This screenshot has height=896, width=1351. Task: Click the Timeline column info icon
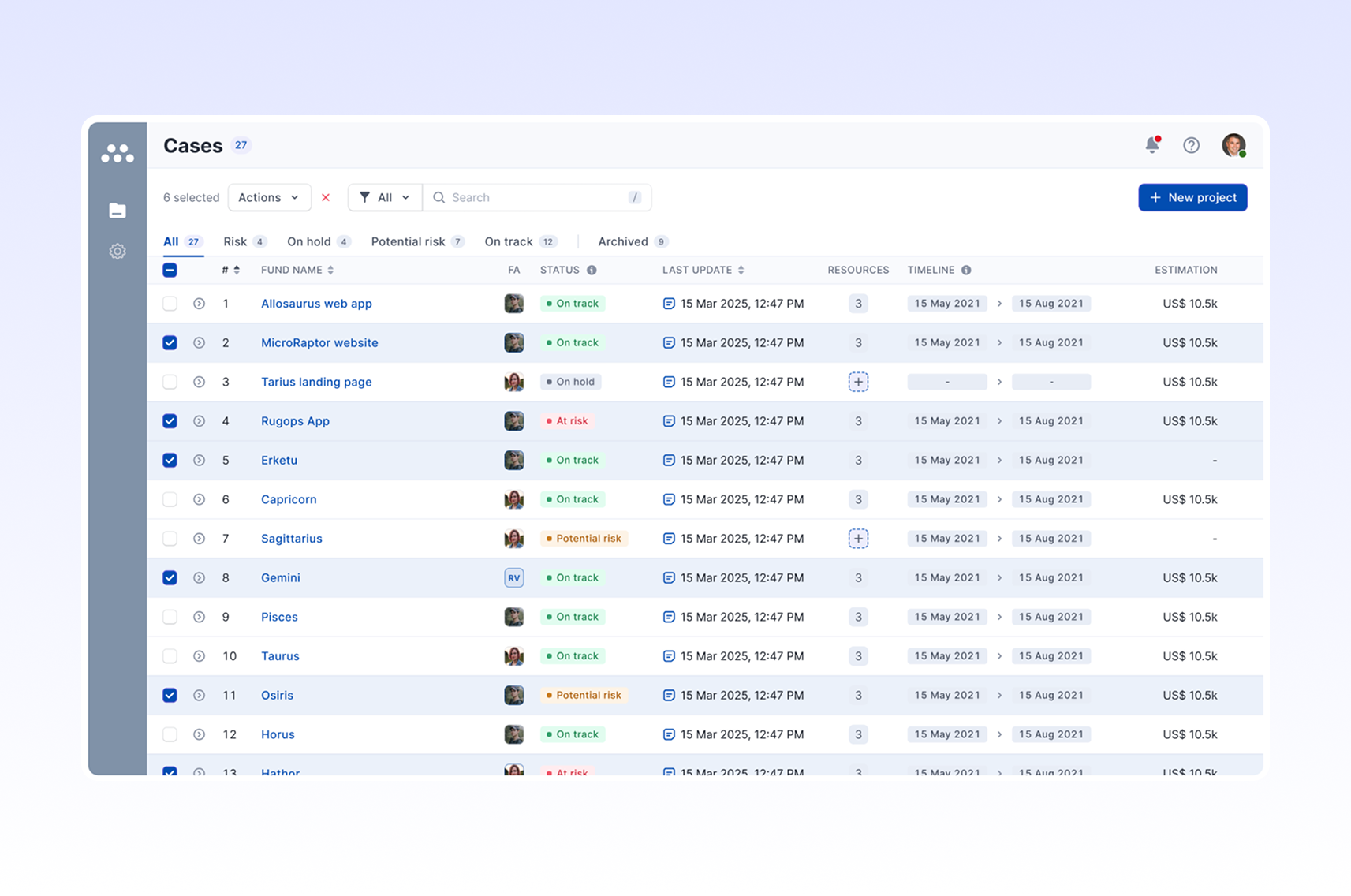966,271
